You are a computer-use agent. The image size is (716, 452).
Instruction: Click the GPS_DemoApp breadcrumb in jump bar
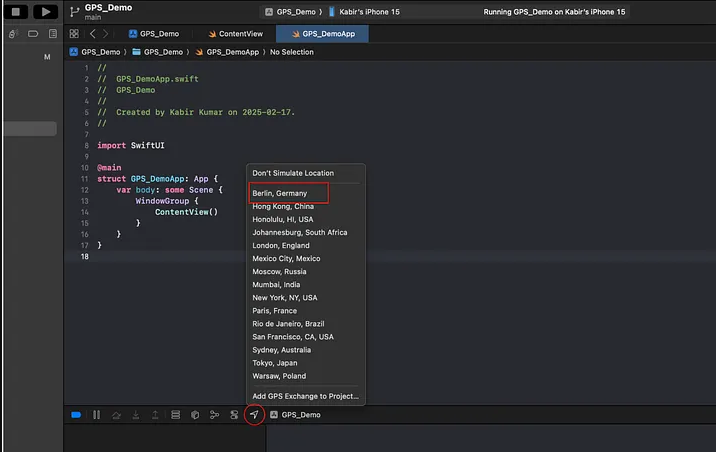click(x=232, y=52)
